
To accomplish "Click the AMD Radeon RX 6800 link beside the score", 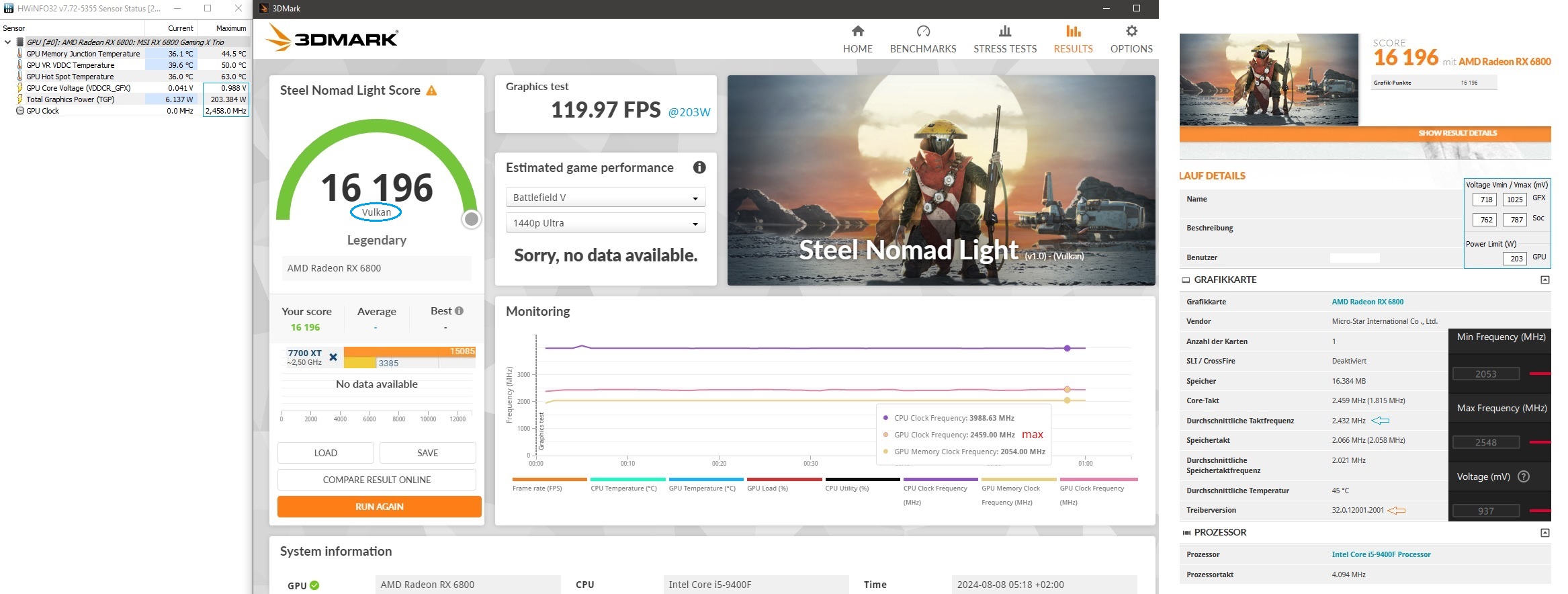I will coord(1504,62).
